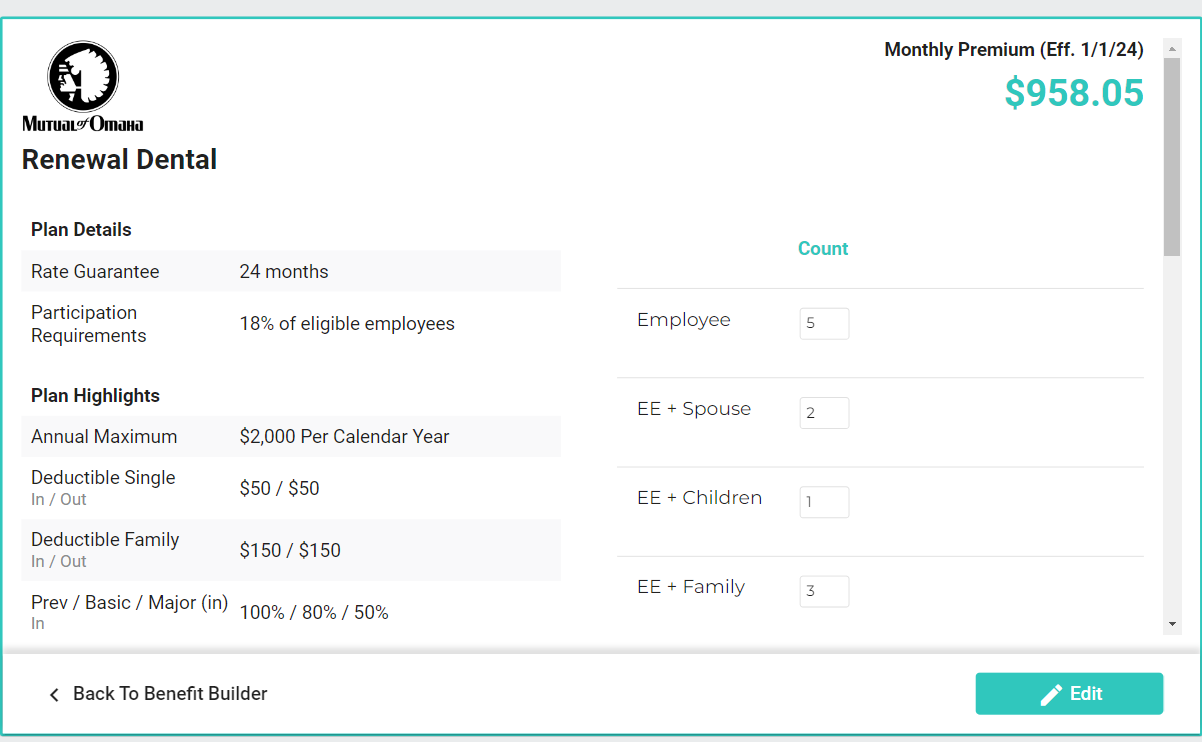Focus the Employee count field
Image resolution: width=1202 pixels, height=742 pixels.
(824, 324)
